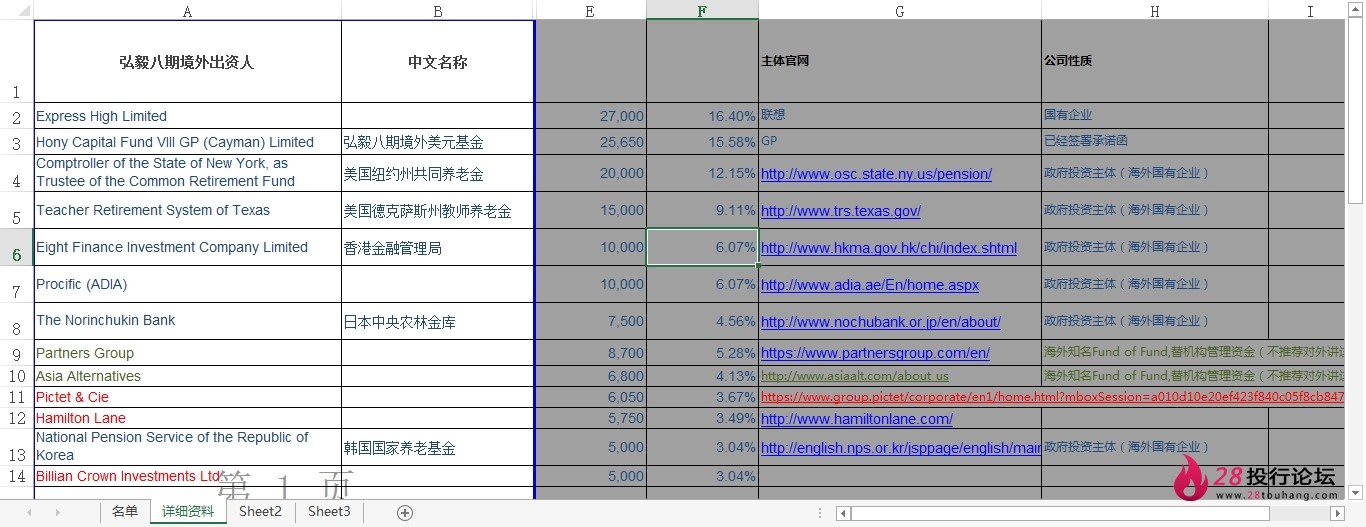The image size is (1366, 527).
Task: Open the hamiltonlane.com link
Action: click(857, 419)
